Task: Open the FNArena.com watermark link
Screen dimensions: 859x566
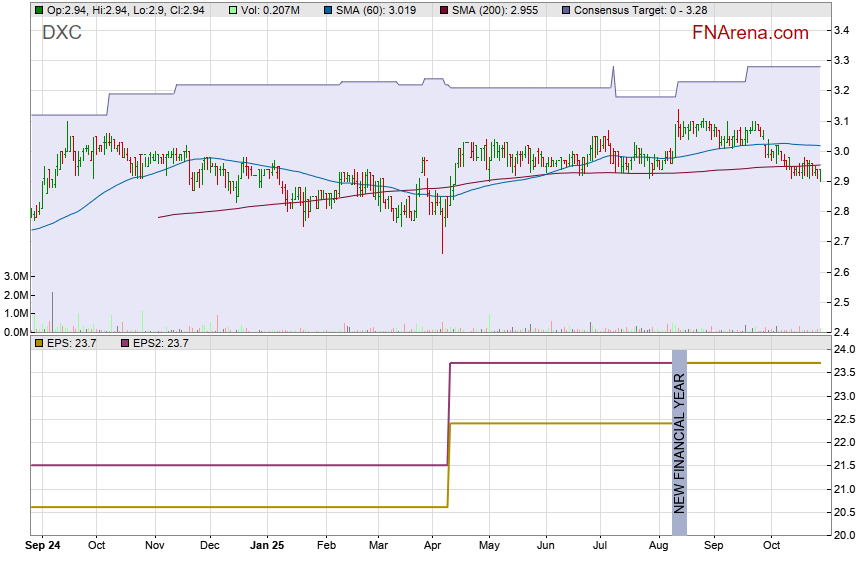Action: (749, 33)
